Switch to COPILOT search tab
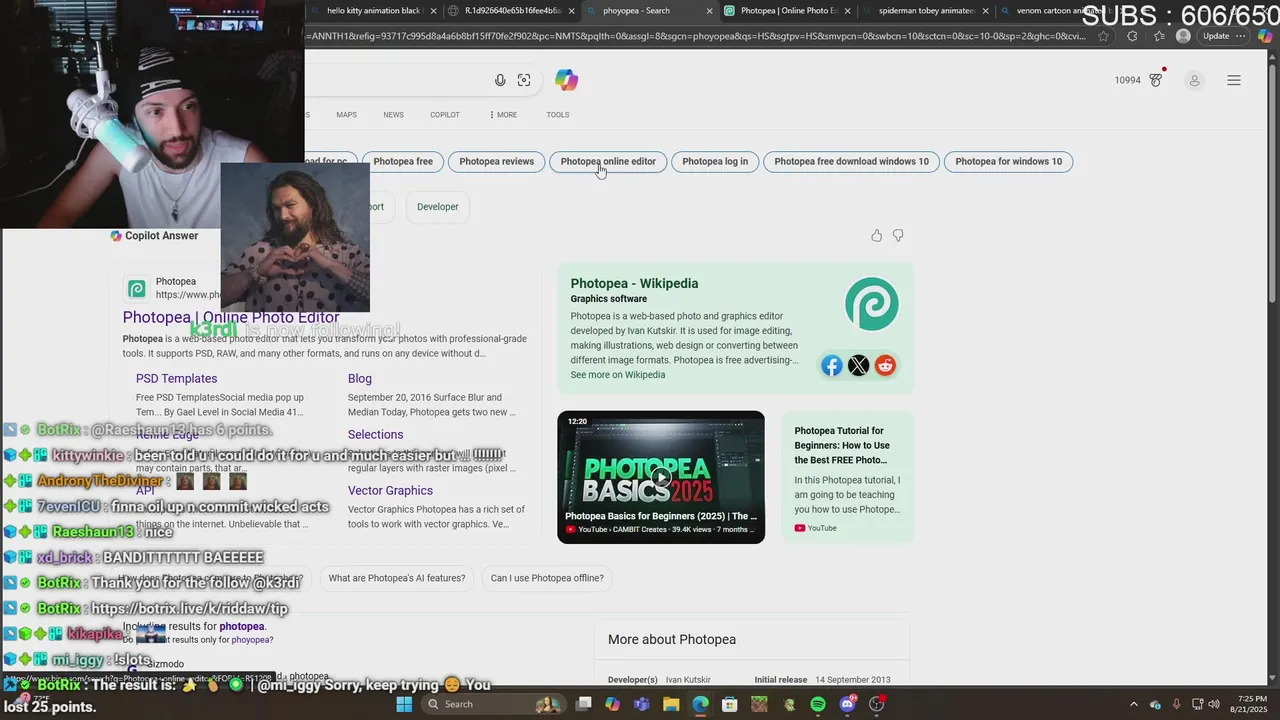Image resolution: width=1280 pixels, height=720 pixels. point(445,115)
